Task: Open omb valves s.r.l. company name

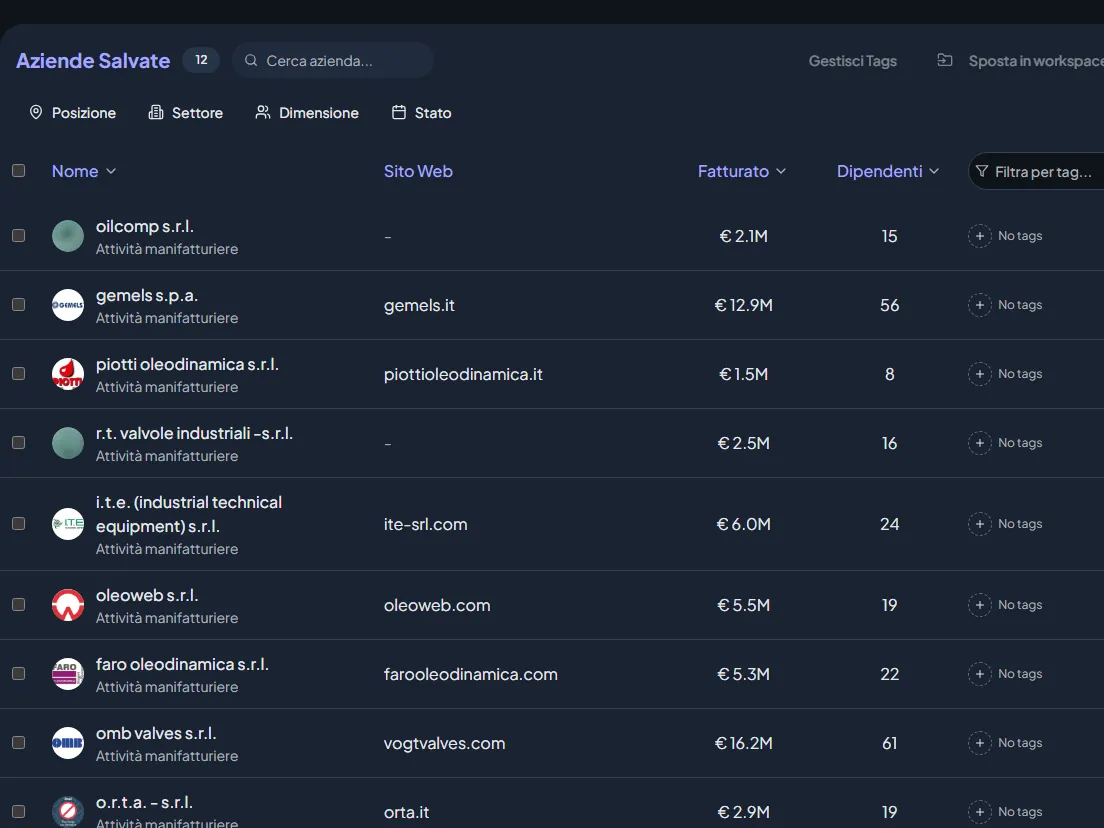Action: pyautogui.click(x=156, y=733)
